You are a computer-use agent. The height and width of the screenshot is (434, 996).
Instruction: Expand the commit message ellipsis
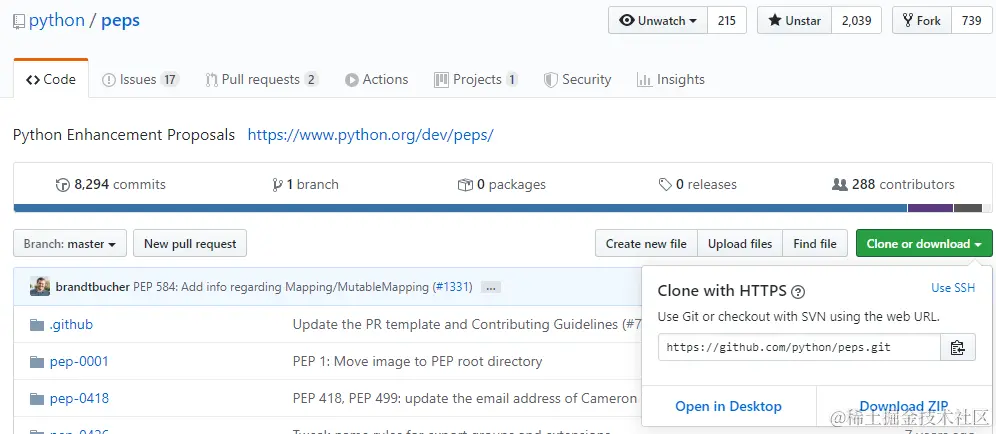tap(490, 287)
